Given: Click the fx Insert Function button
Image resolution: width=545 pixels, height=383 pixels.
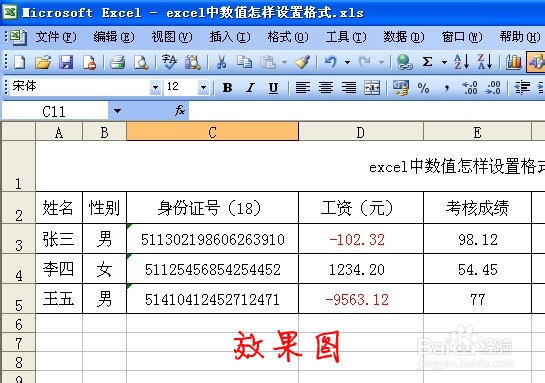Looking at the screenshot, I should [x=180, y=111].
